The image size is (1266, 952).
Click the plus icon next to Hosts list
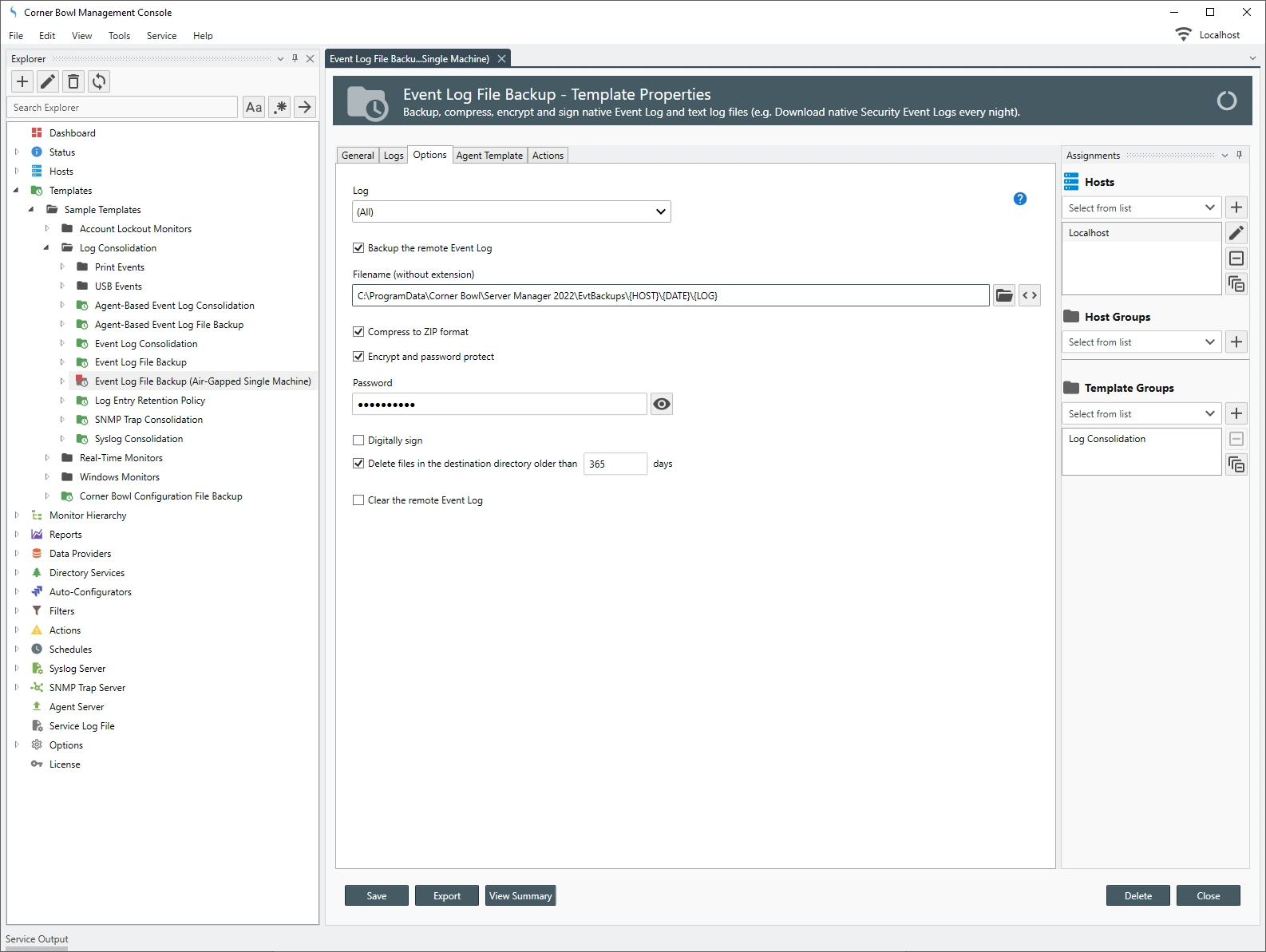coord(1236,207)
